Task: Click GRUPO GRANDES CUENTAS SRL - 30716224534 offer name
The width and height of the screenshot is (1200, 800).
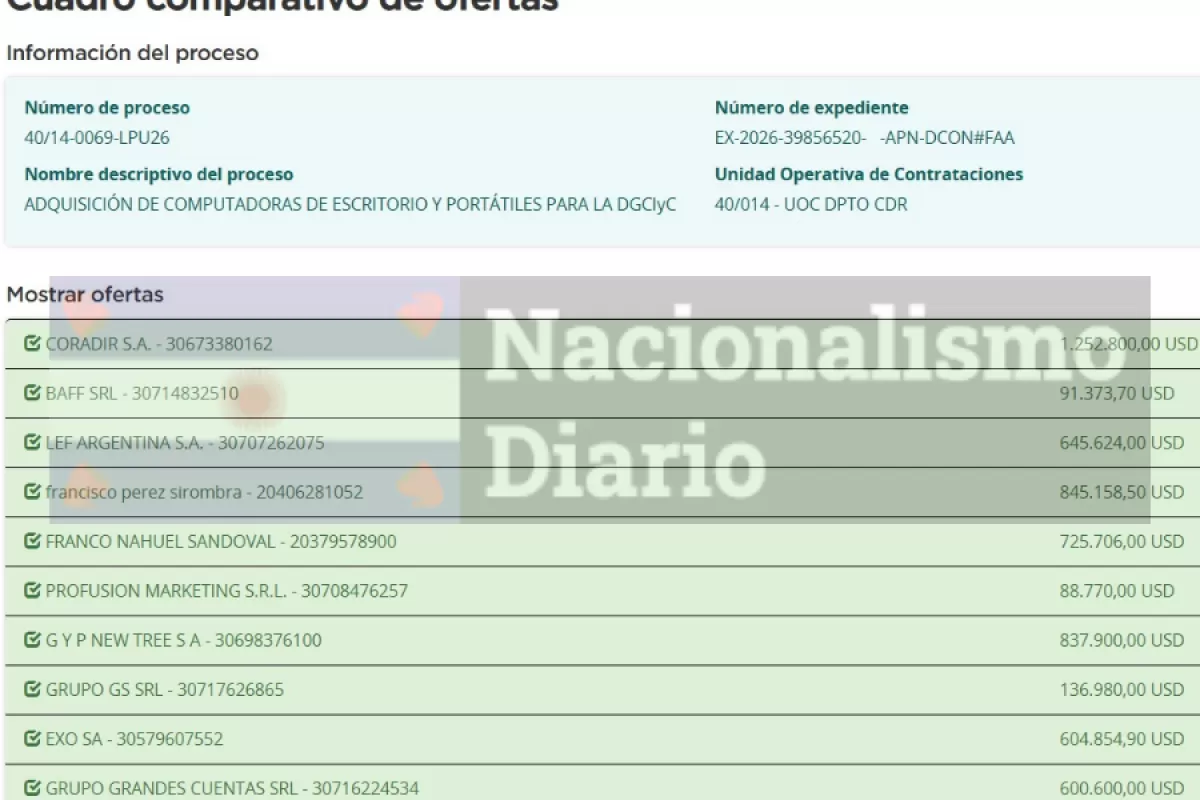Action: click(232, 788)
